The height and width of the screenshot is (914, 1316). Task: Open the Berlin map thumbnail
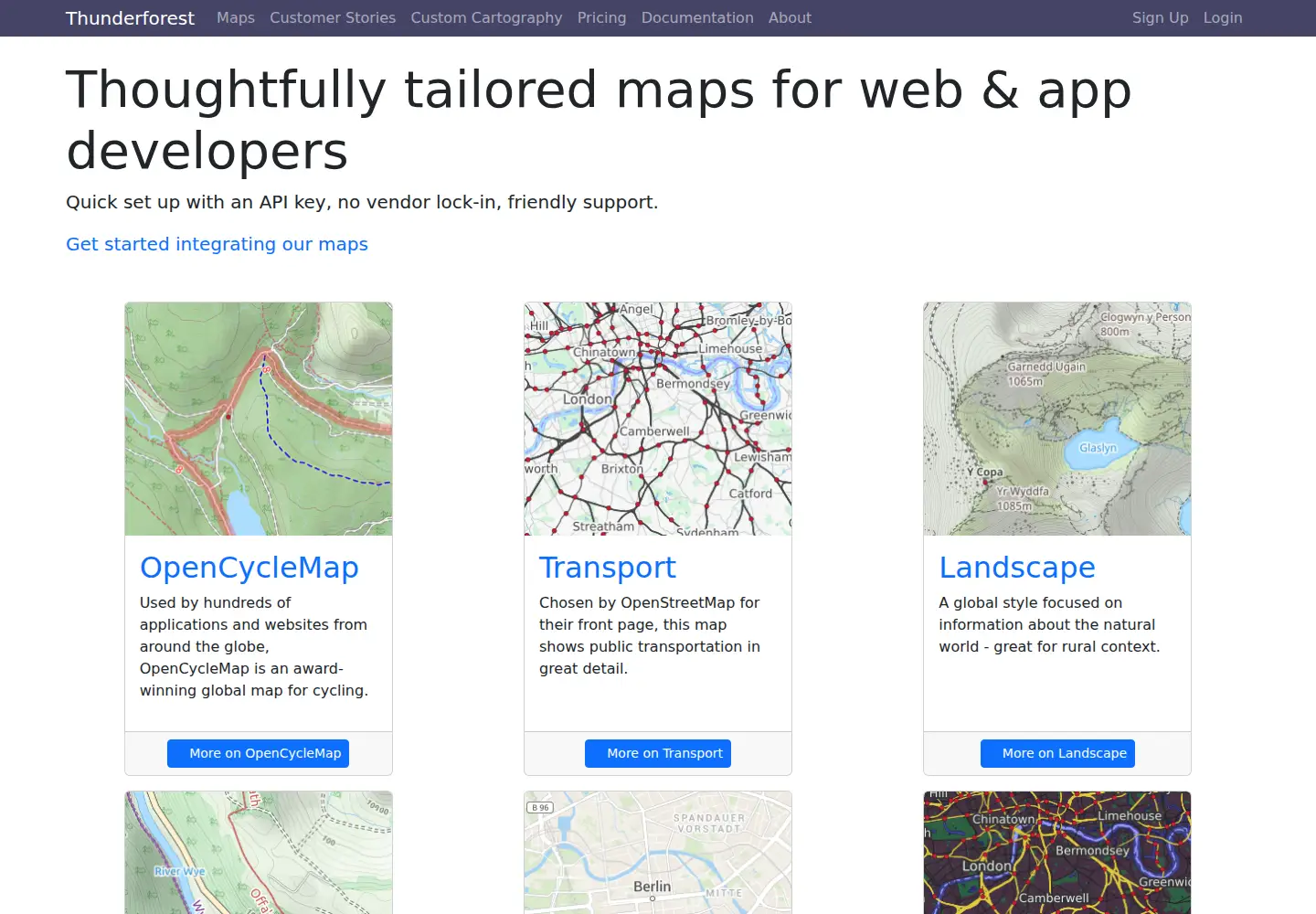[x=658, y=853]
